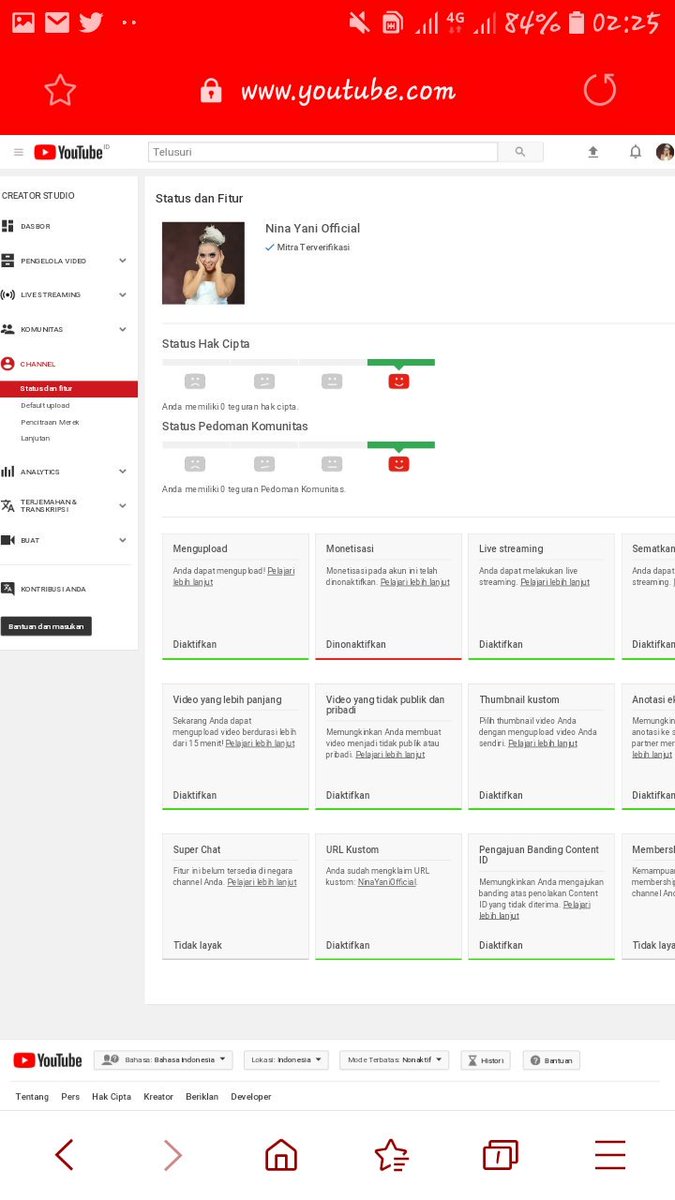Go forward with browser forward arrow
This screenshot has width=675, height=1200.
pyautogui.click(x=172, y=1155)
